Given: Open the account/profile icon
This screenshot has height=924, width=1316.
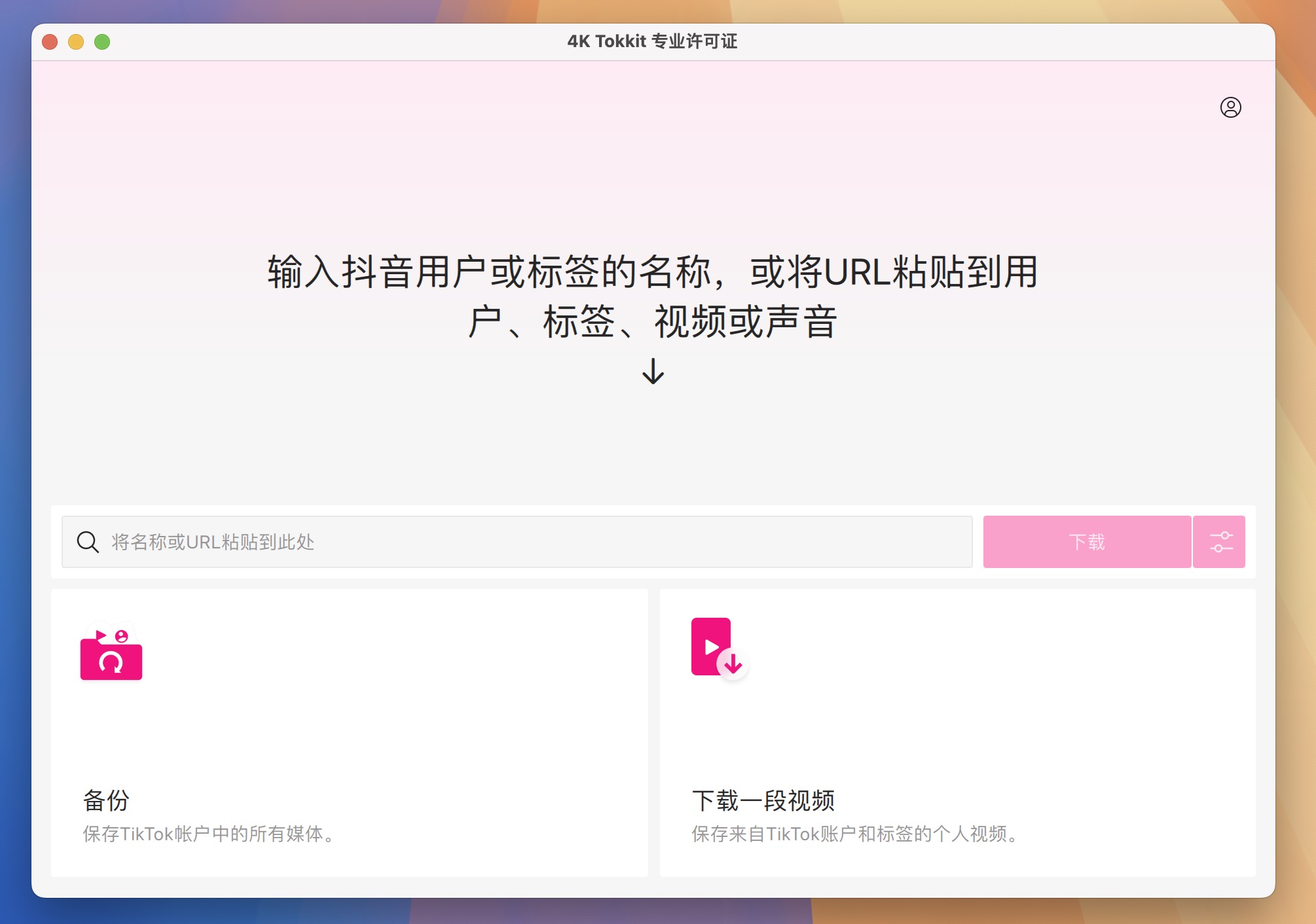Looking at the screenshot, I should click(x=1230, y=108).
